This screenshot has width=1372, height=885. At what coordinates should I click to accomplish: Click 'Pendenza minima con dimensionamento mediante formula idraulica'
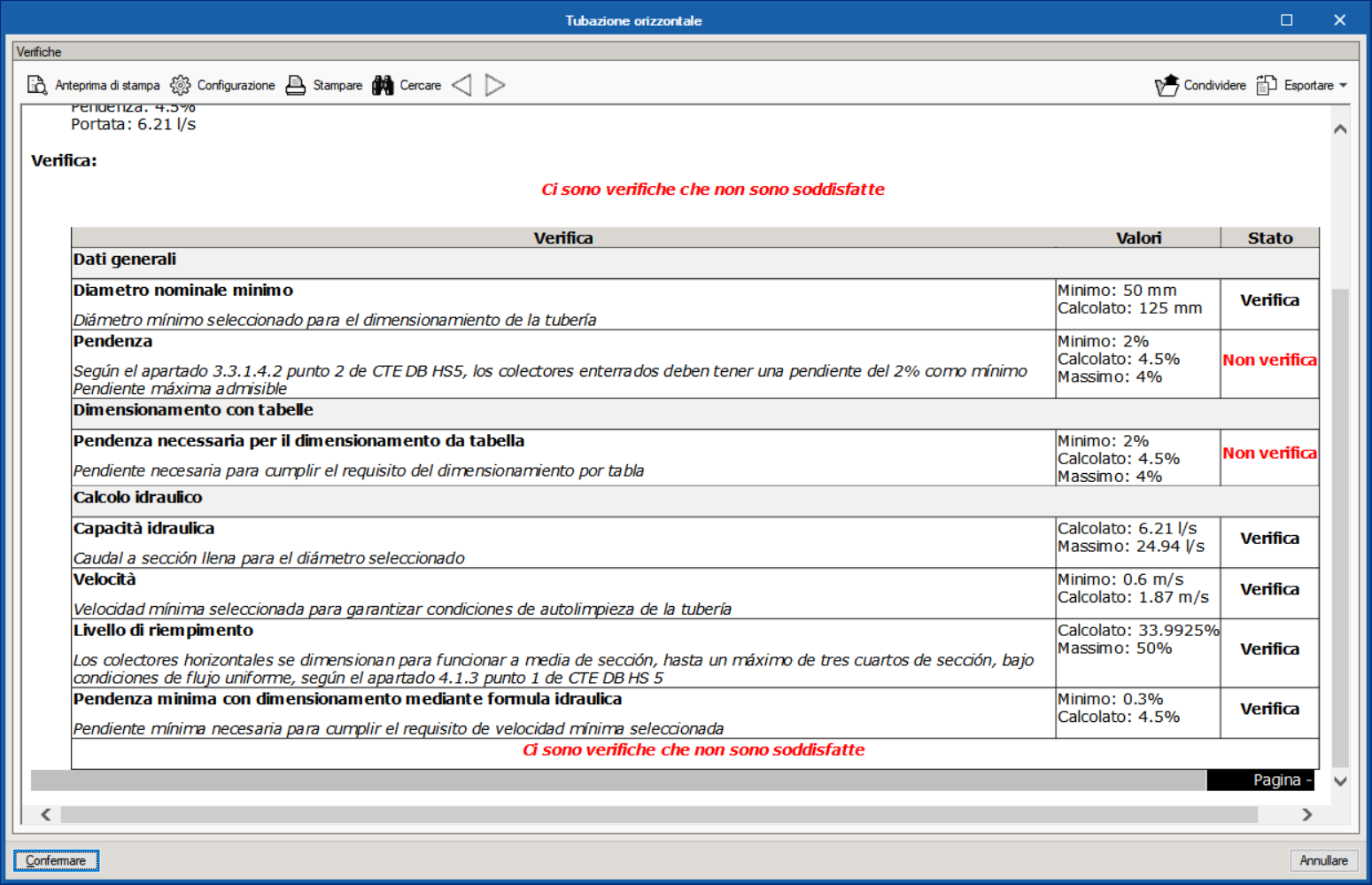click(347, 699)
